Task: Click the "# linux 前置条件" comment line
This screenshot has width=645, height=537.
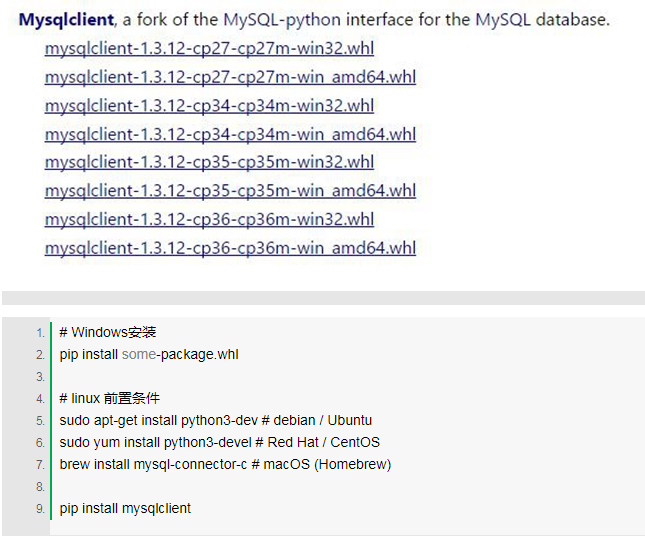Action: [x=109, y=398]
